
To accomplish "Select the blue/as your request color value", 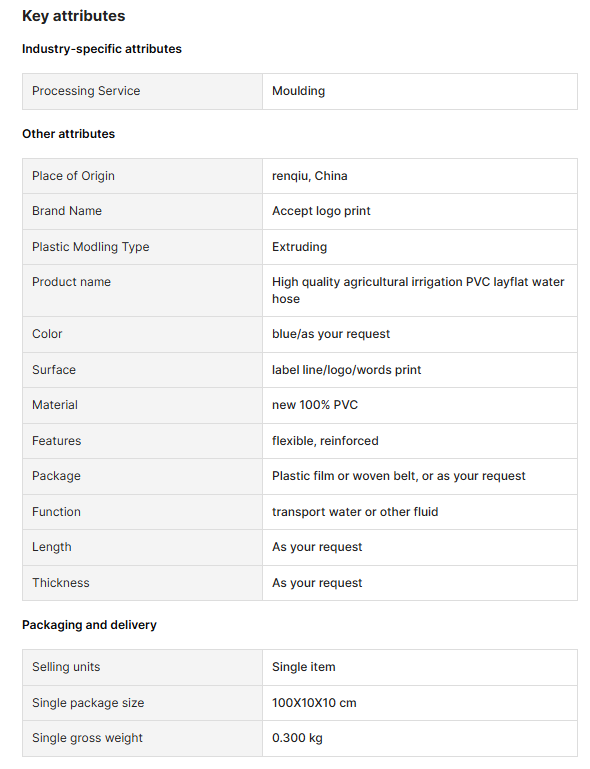I will point(331,334).
